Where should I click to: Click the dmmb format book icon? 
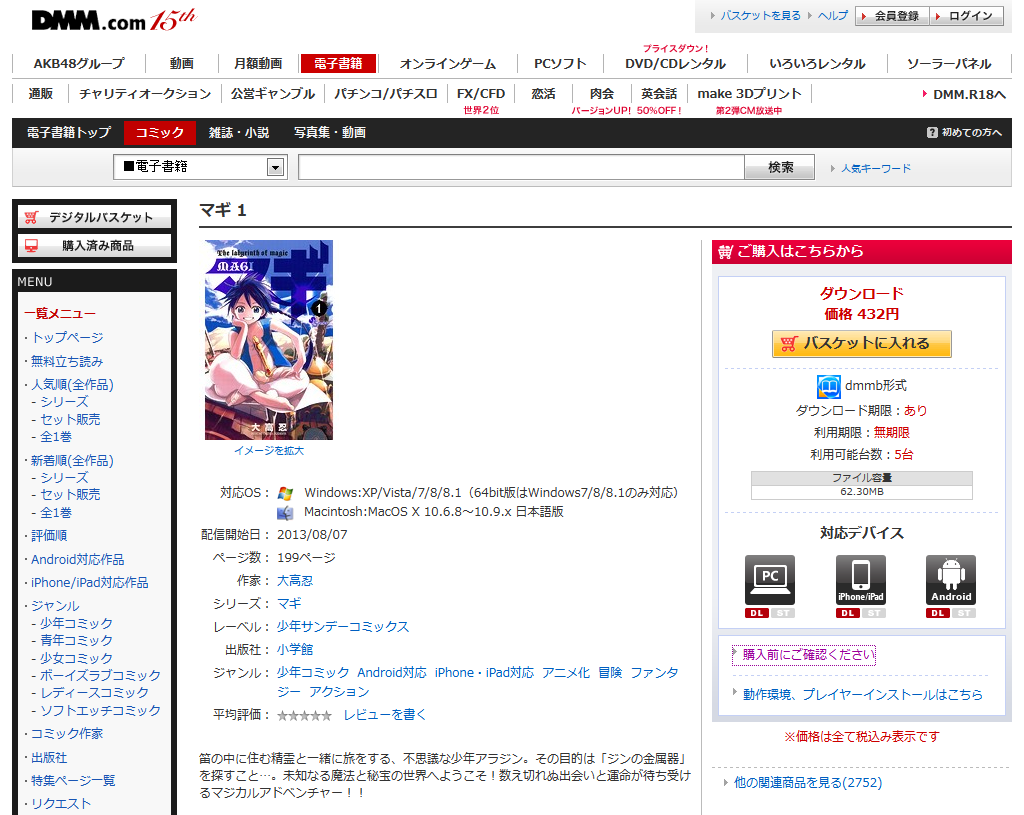[829, 387]
